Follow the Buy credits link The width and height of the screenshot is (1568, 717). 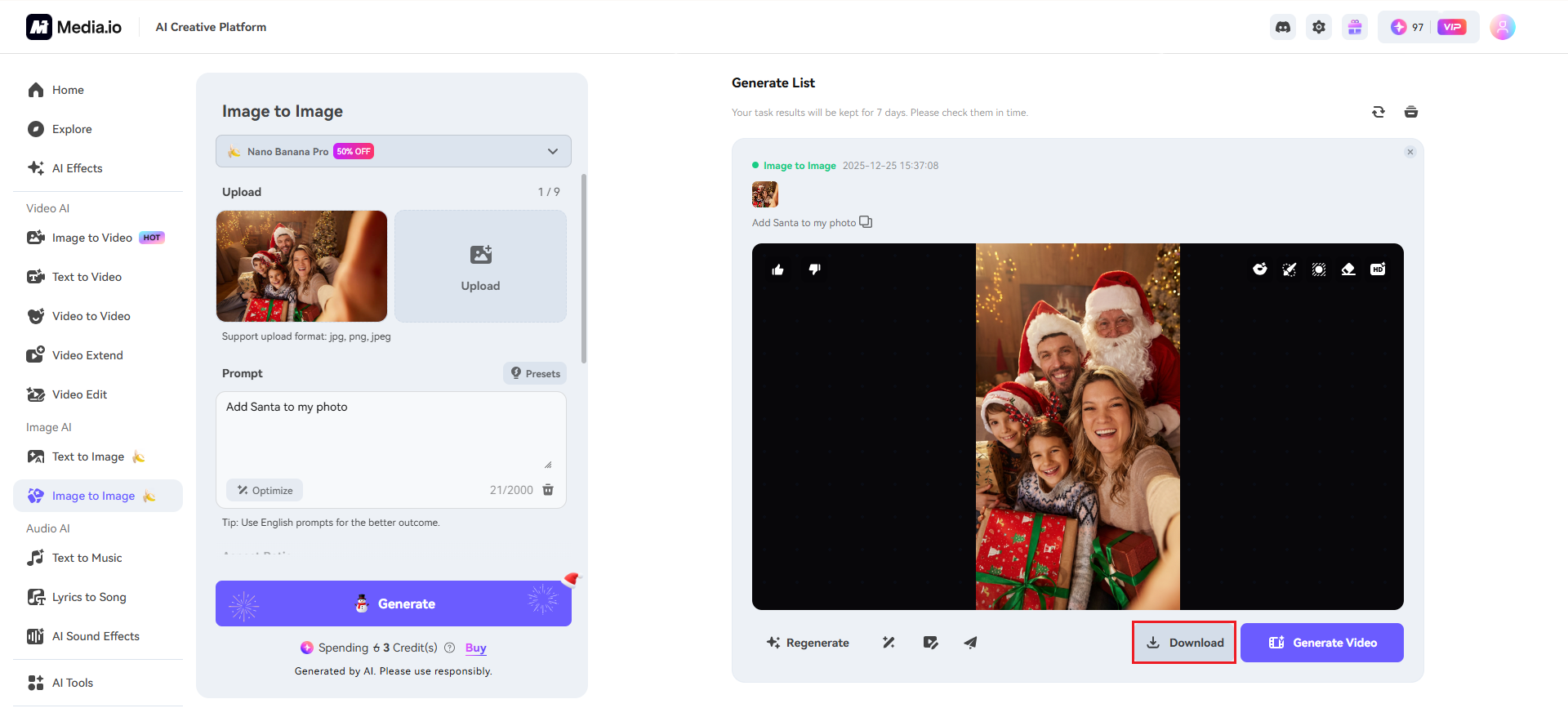(476, 648)
